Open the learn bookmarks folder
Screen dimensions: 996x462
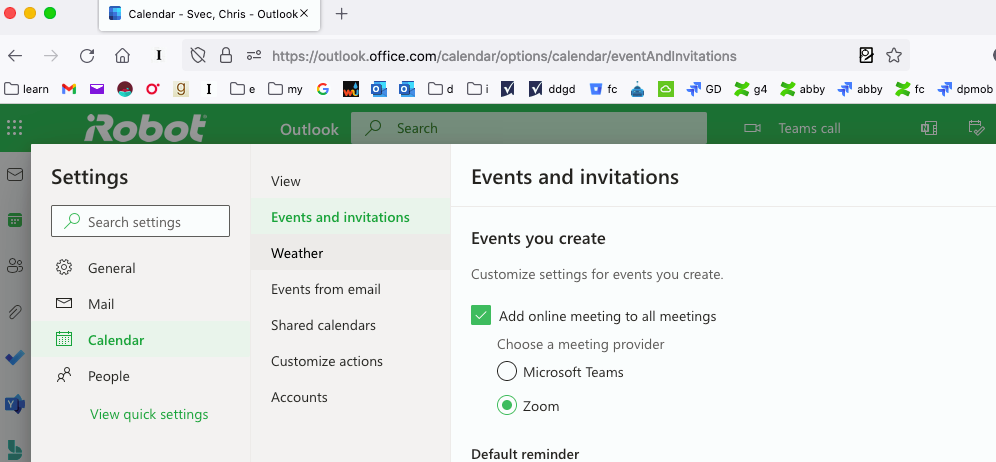pos(26,89)
